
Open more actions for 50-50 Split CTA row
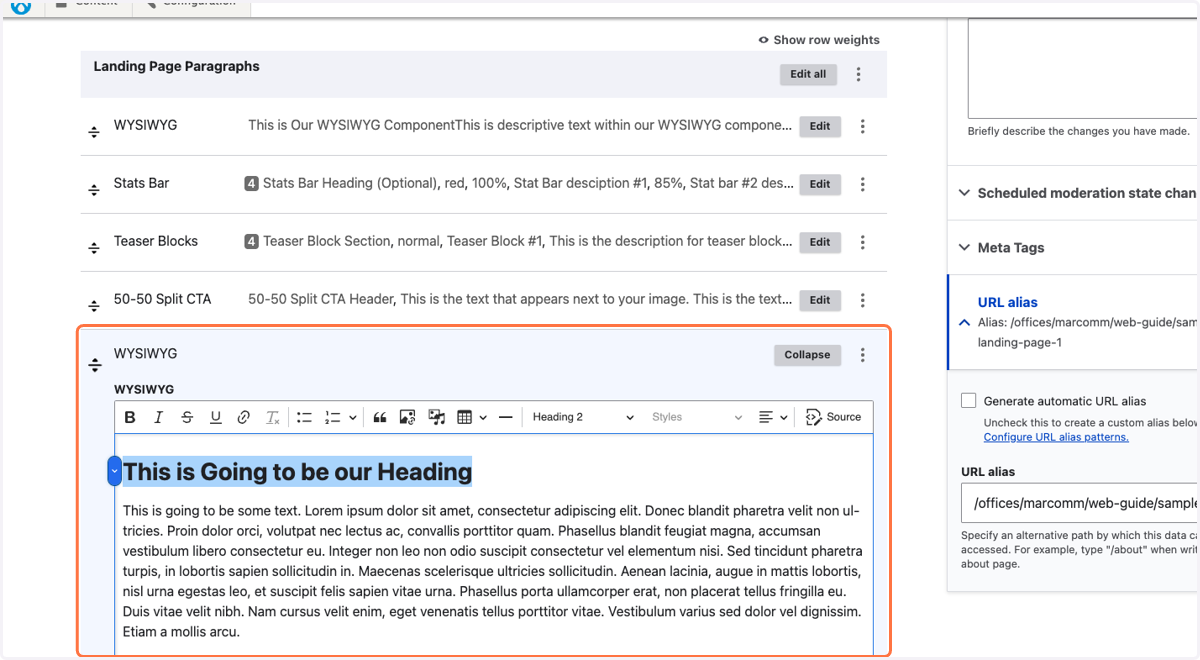coord(863,300)
